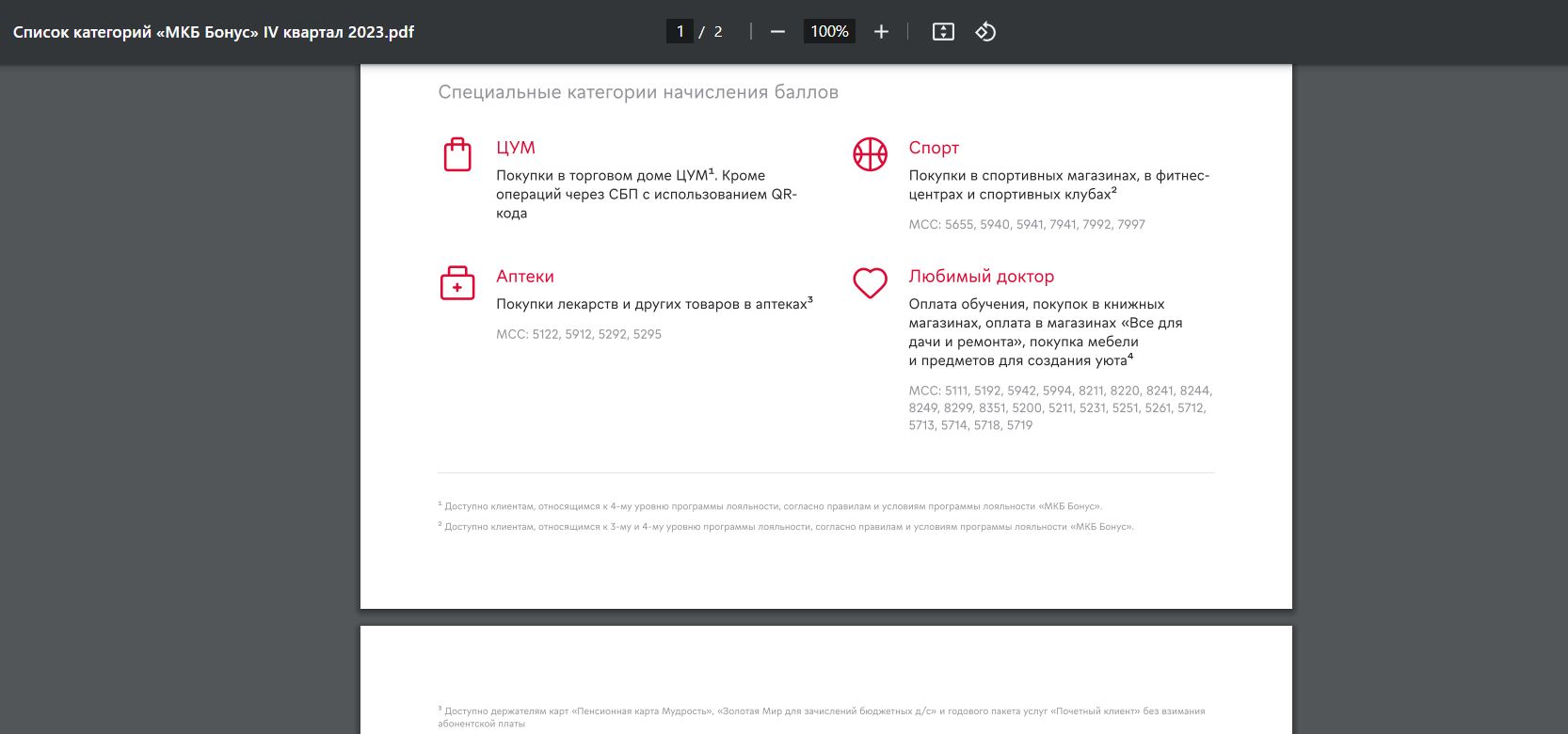Click the first-aid kit Аптеки icon
The width and height of the screenshot is (1568, 734).
click(457, 283)
